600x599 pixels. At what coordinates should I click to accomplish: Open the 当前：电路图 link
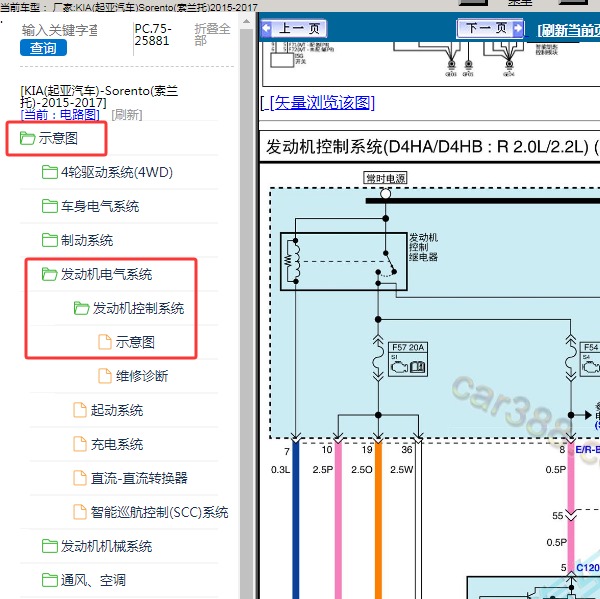click(x=60, y=114)
